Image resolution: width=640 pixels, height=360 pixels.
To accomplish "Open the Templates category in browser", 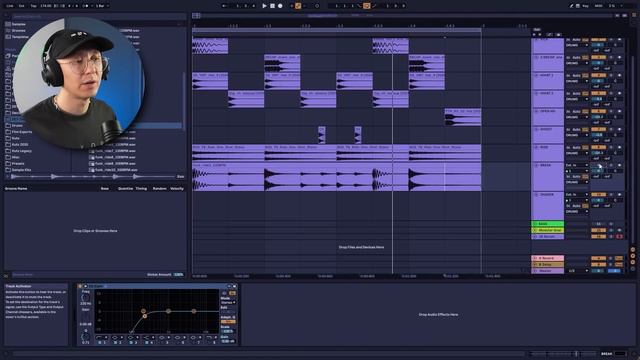I will pyautogui.click(x=20, y=37).
